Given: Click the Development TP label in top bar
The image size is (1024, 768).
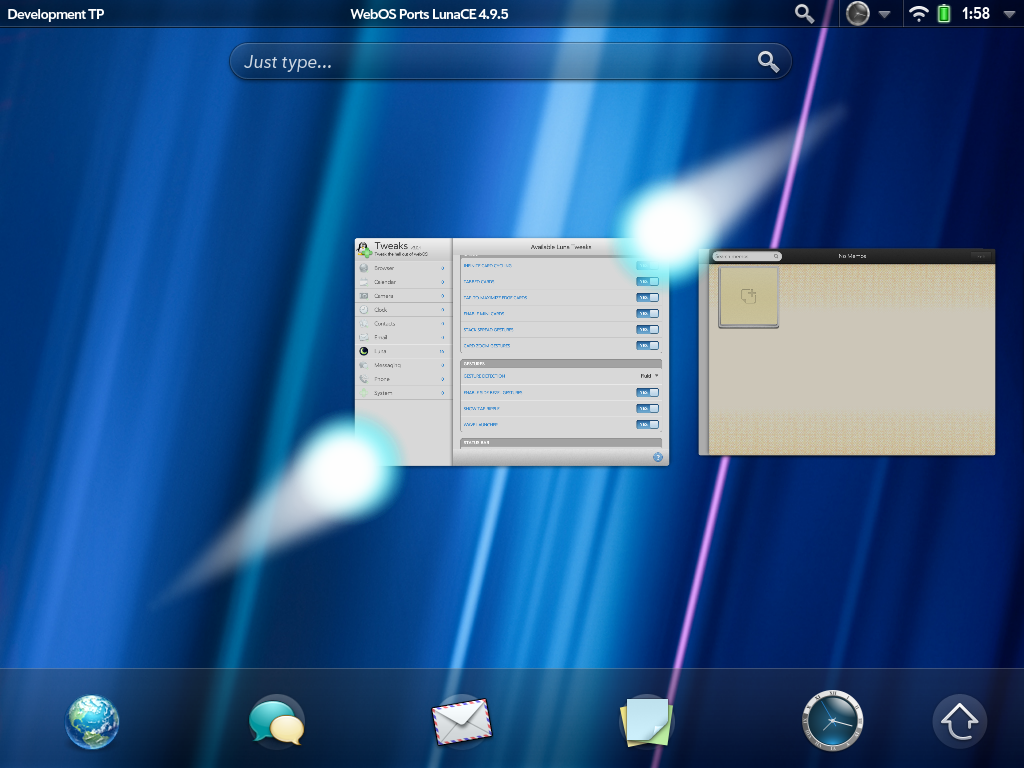Looking at the screenshot, I should point(56,14).
